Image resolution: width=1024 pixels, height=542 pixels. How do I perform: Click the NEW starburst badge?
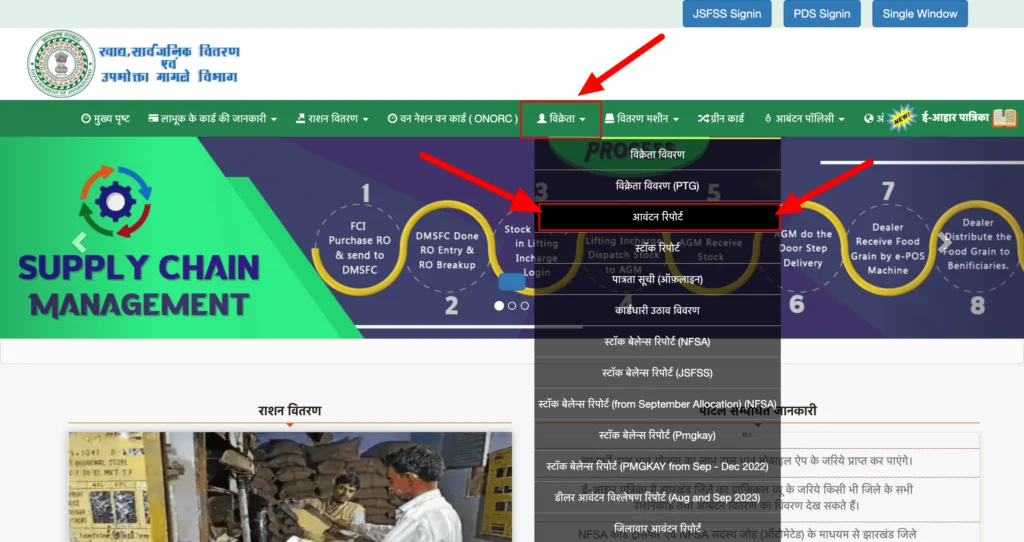pos(902,118)
